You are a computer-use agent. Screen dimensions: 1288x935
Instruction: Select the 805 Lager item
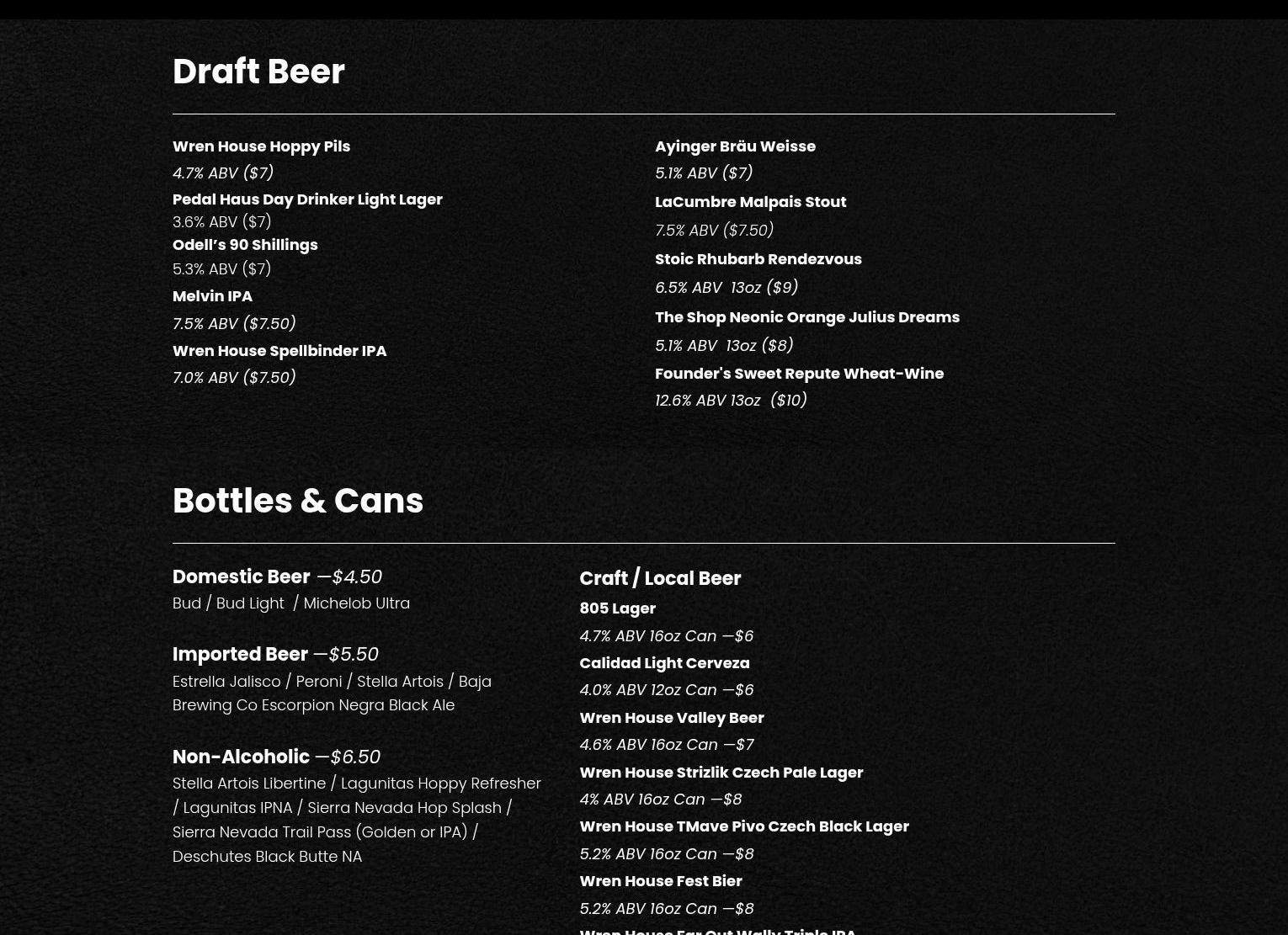pos(617,608)
